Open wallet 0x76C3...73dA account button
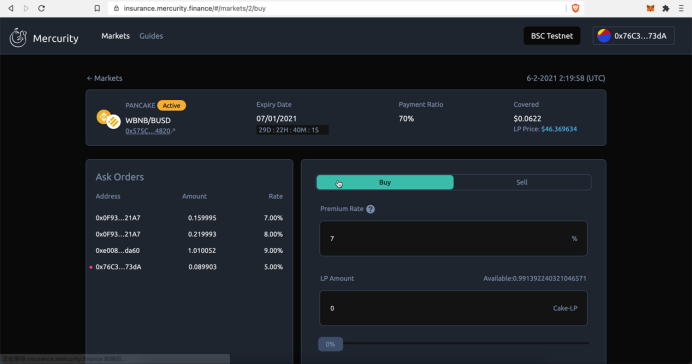Screen dimensions: 692x364 633,36
